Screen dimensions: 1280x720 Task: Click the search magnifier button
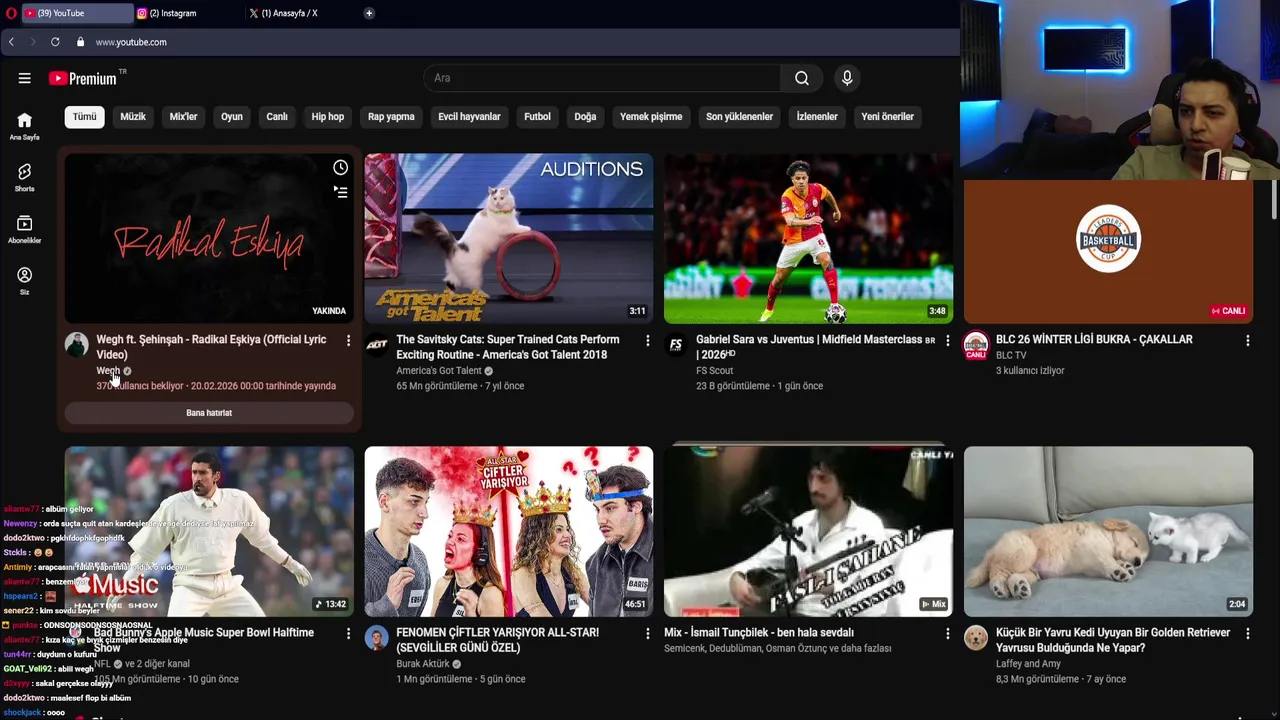(x=802, y=78)
